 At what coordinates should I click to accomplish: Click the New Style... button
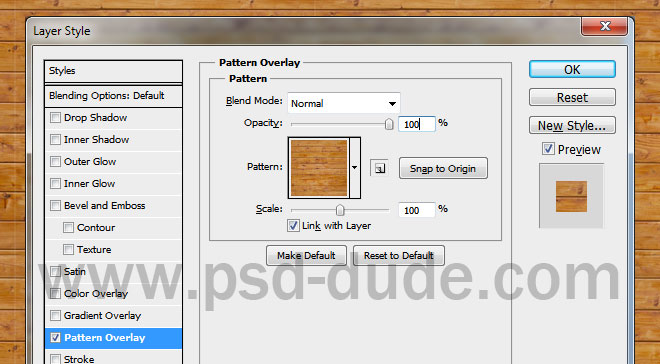point(572,125)
